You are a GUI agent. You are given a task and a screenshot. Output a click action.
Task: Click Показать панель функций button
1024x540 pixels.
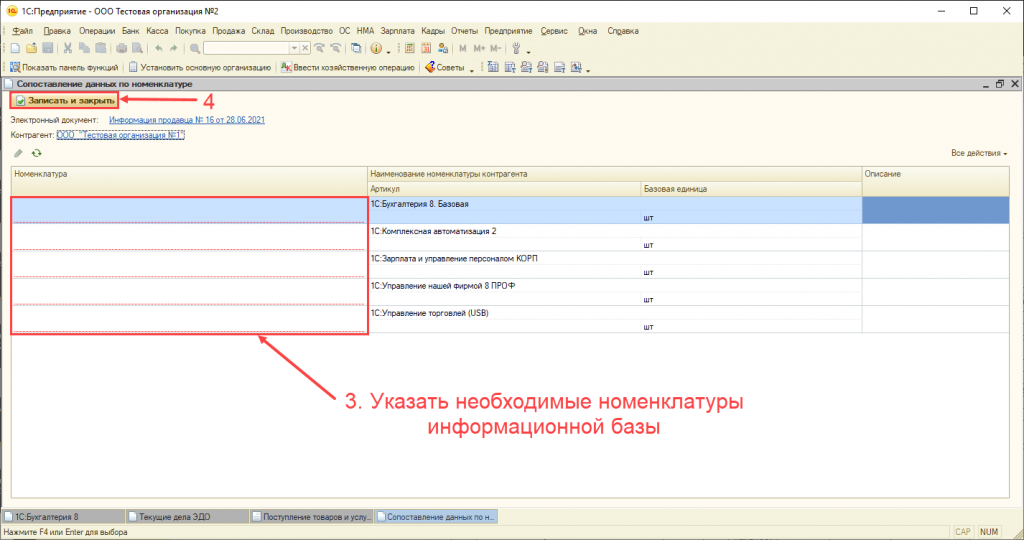64,67
